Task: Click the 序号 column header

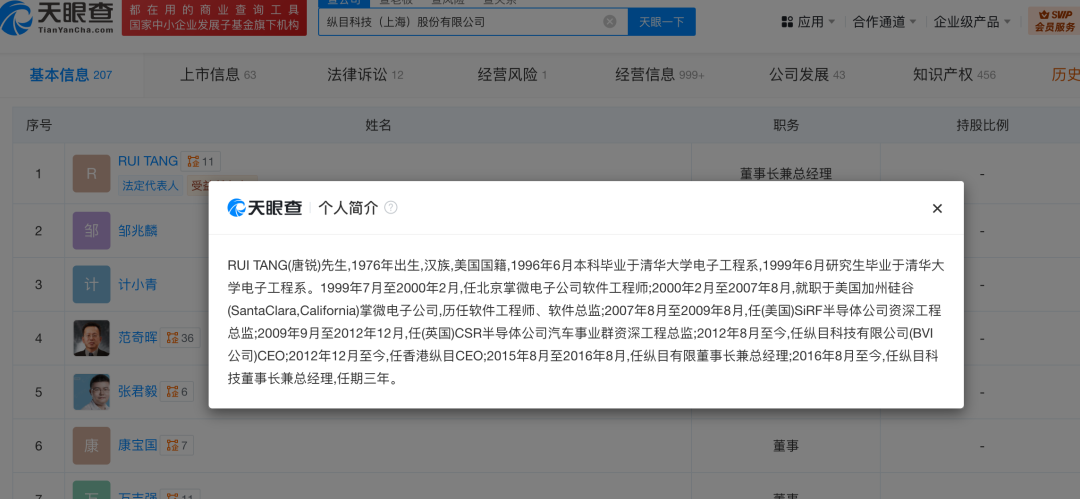Action: pyautogui.click(x=39, y=125)
